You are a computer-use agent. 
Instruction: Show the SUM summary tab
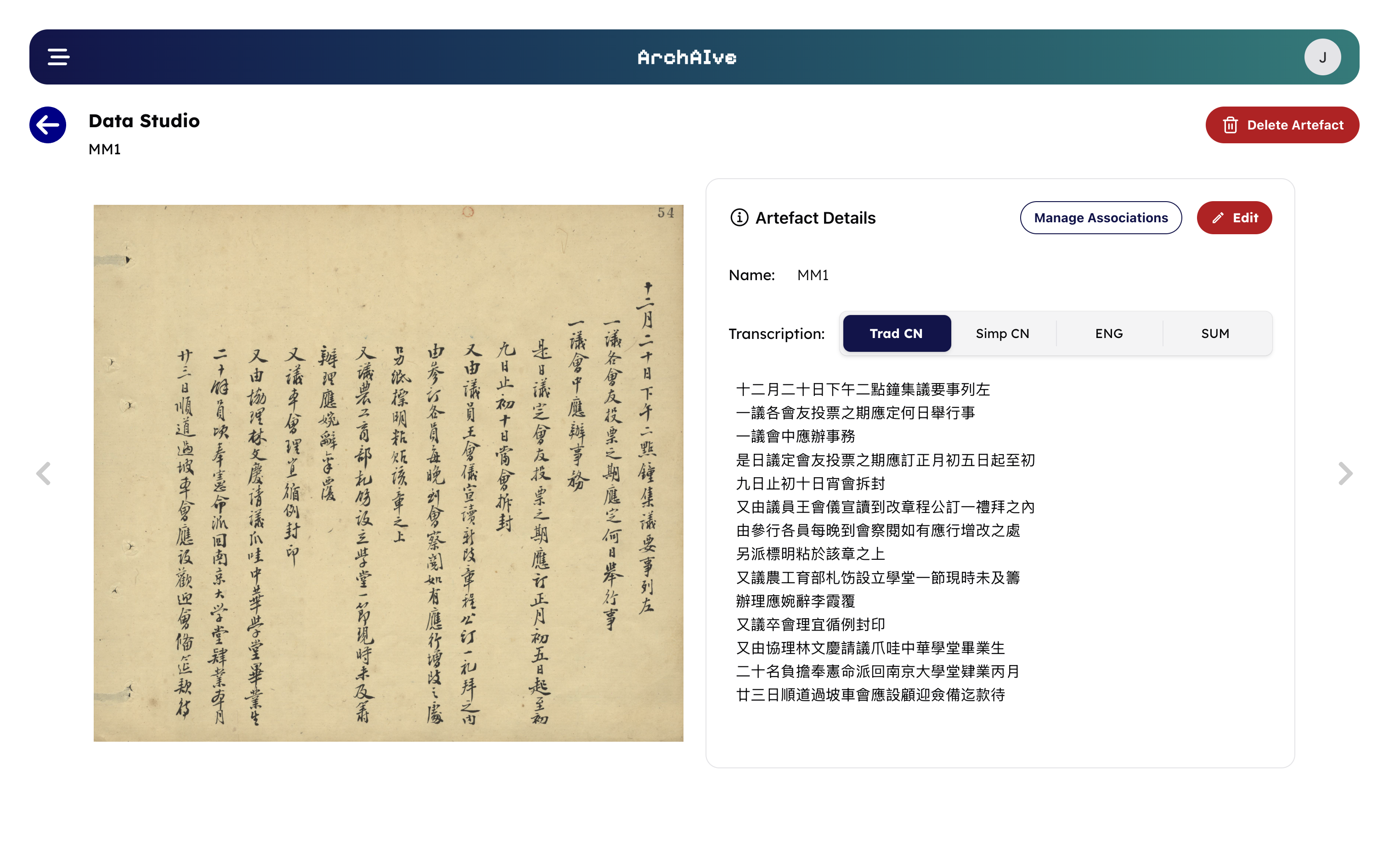pos(1214,333)
